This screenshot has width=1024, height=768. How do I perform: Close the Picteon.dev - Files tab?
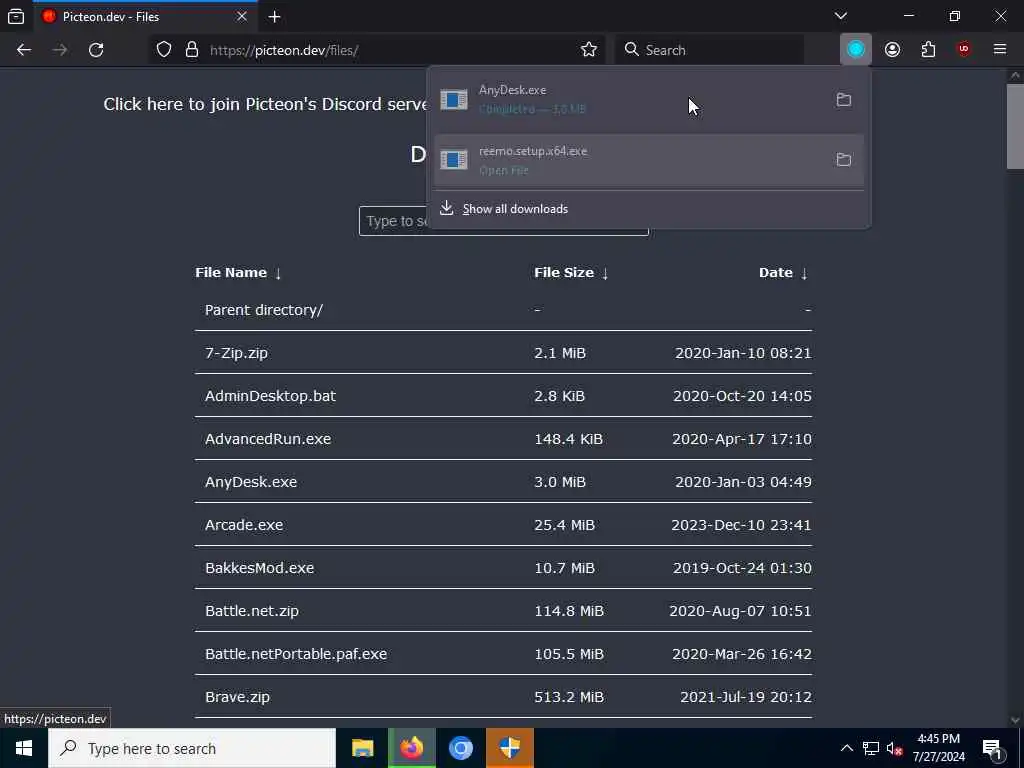point(242,16)
